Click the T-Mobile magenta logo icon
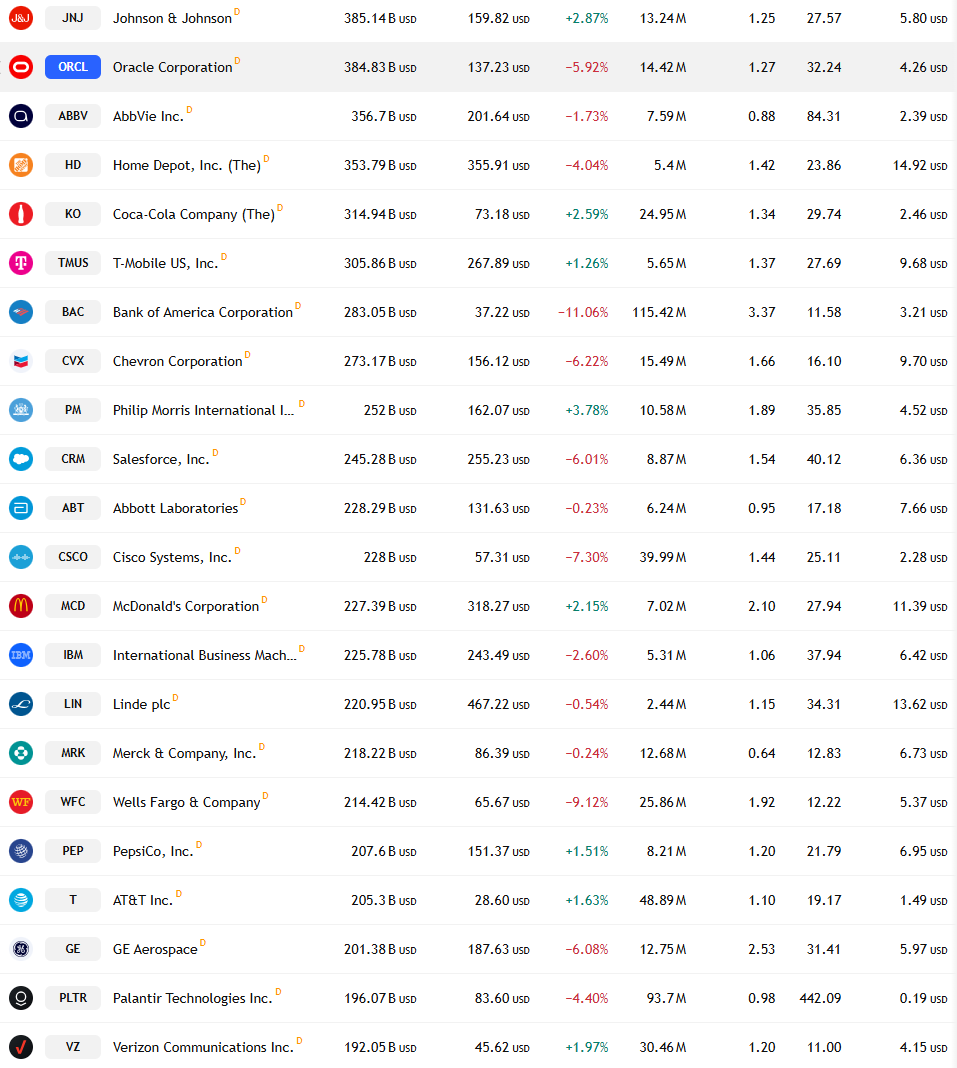 21,263
